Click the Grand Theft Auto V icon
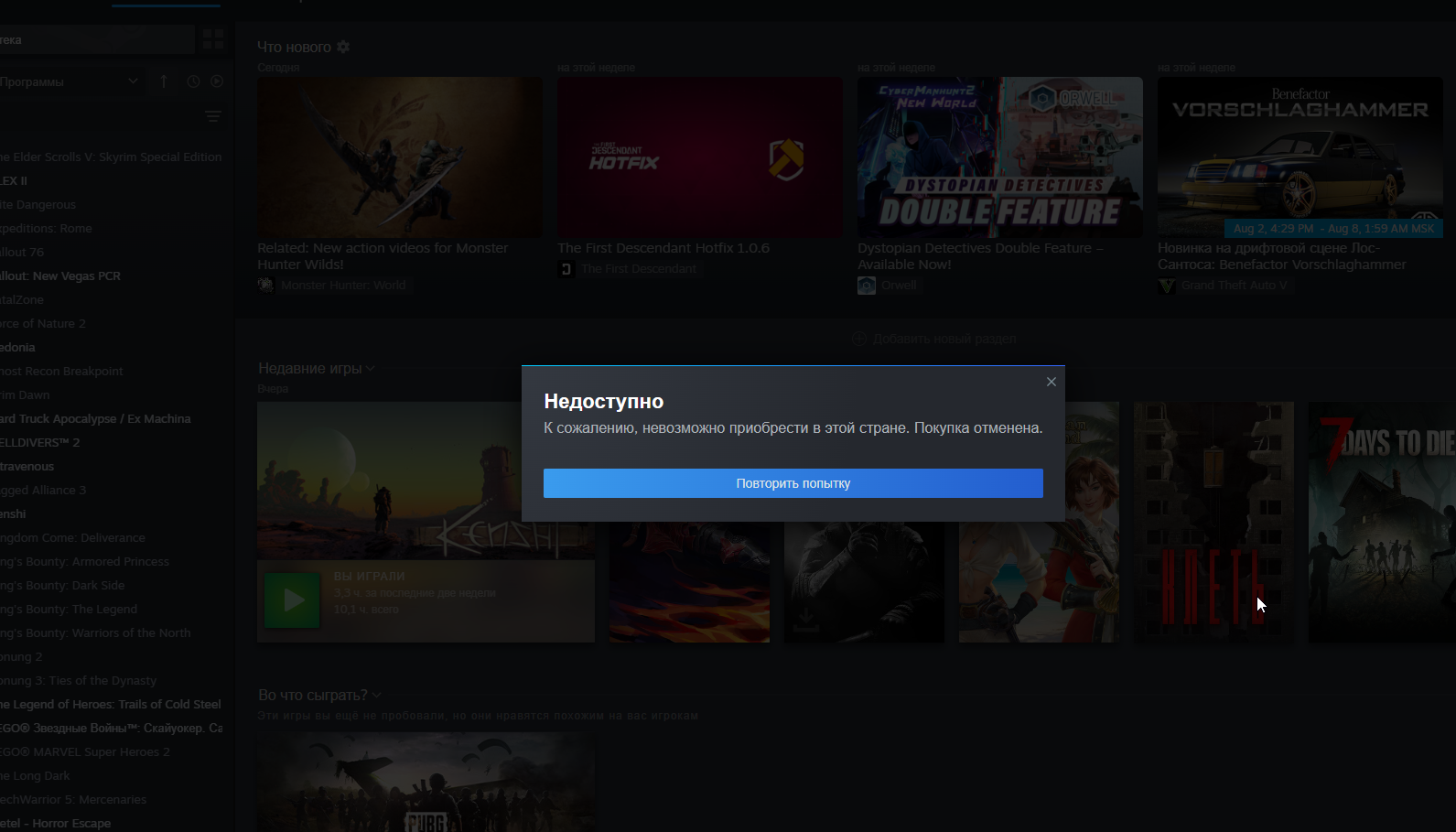The width and height of the screenshot is (1456, 832). [1167, 286]
